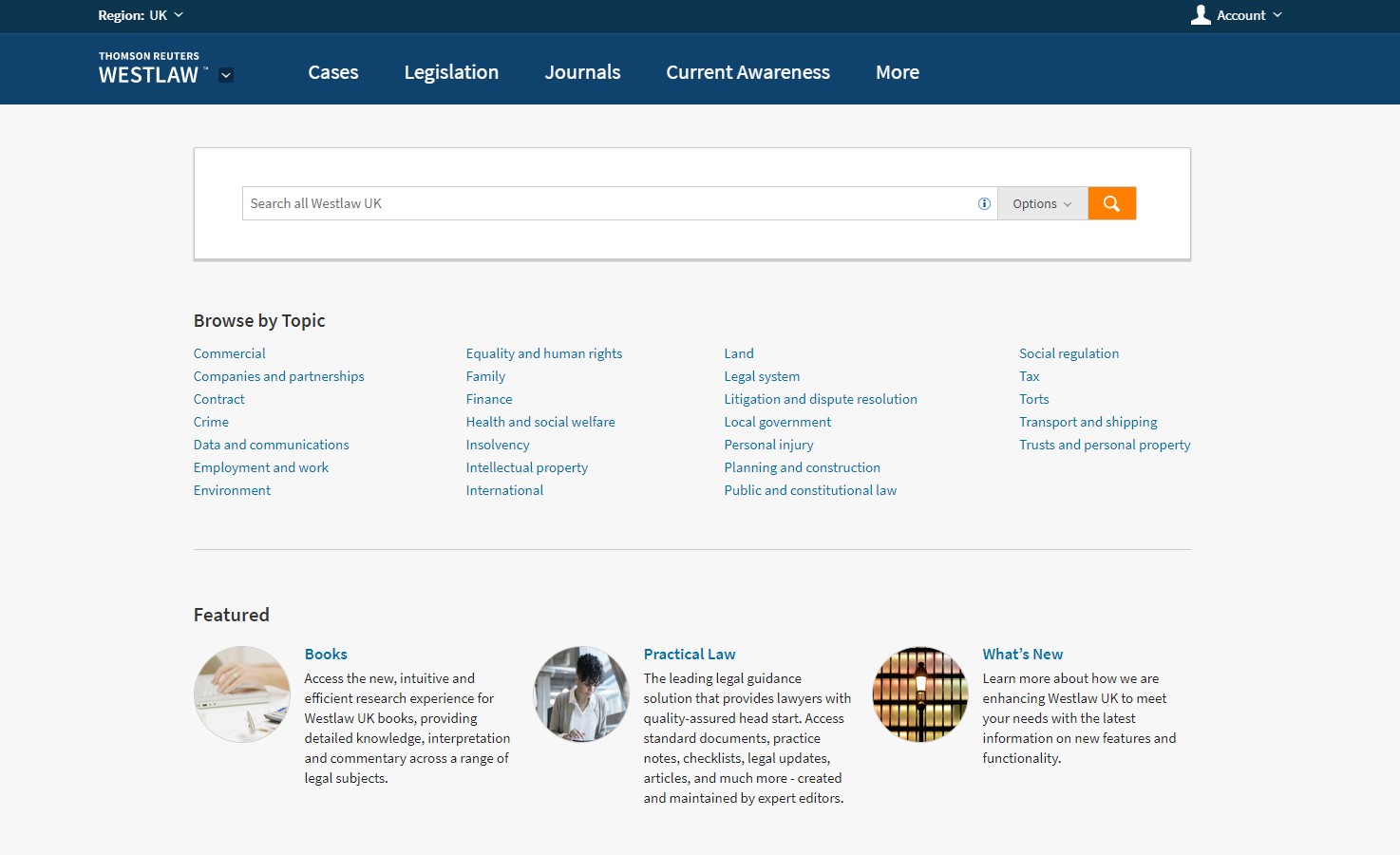
Task: Click the orange search magnifier button
Action: click(1111, 203)
